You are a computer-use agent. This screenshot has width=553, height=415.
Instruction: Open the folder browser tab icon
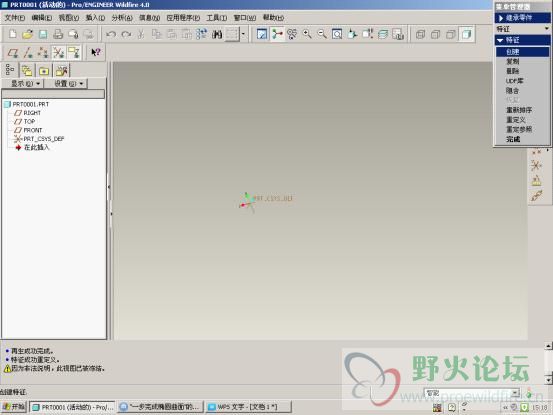point(27,71)
